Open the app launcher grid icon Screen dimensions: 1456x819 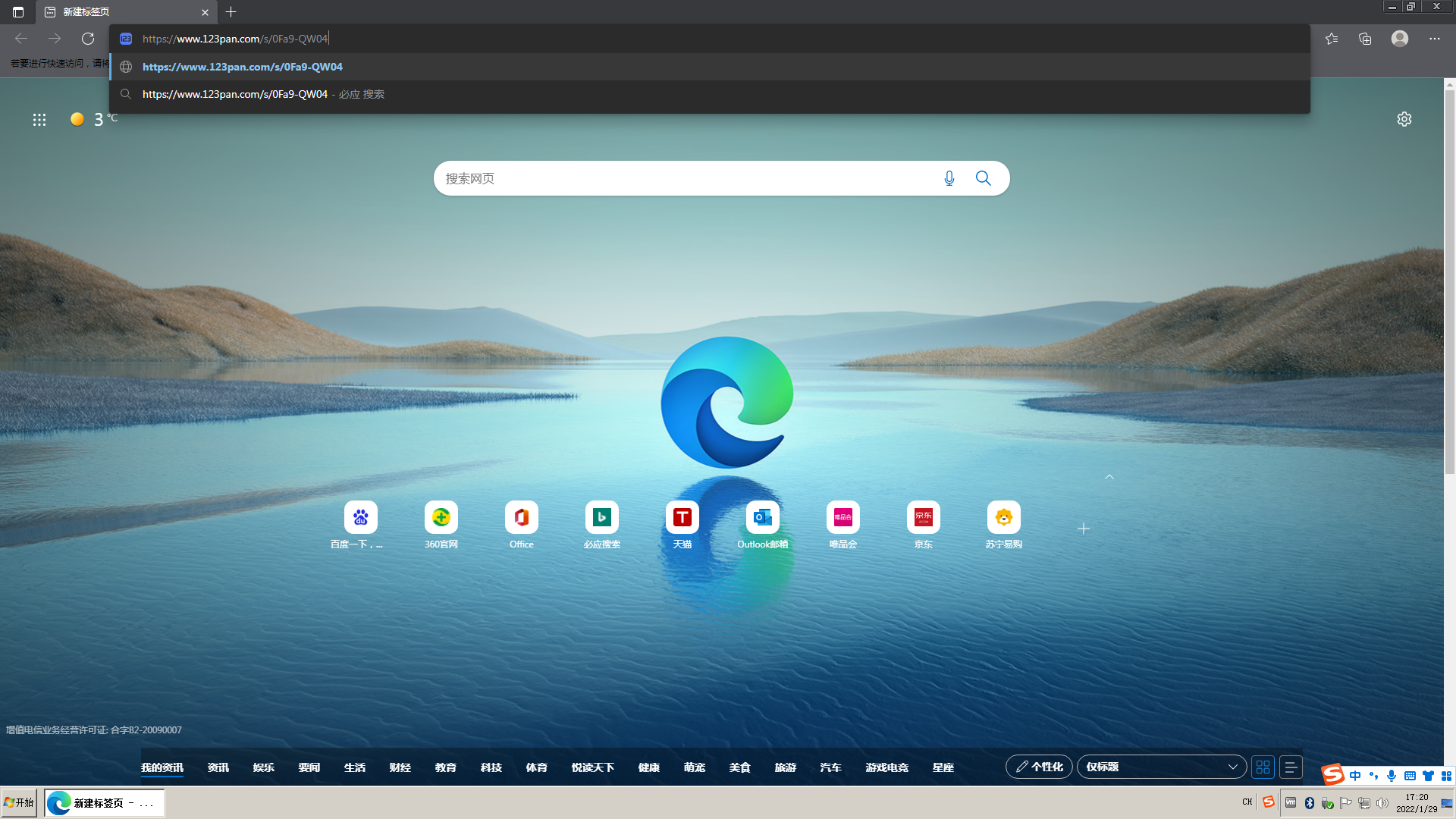coord(39,120)
